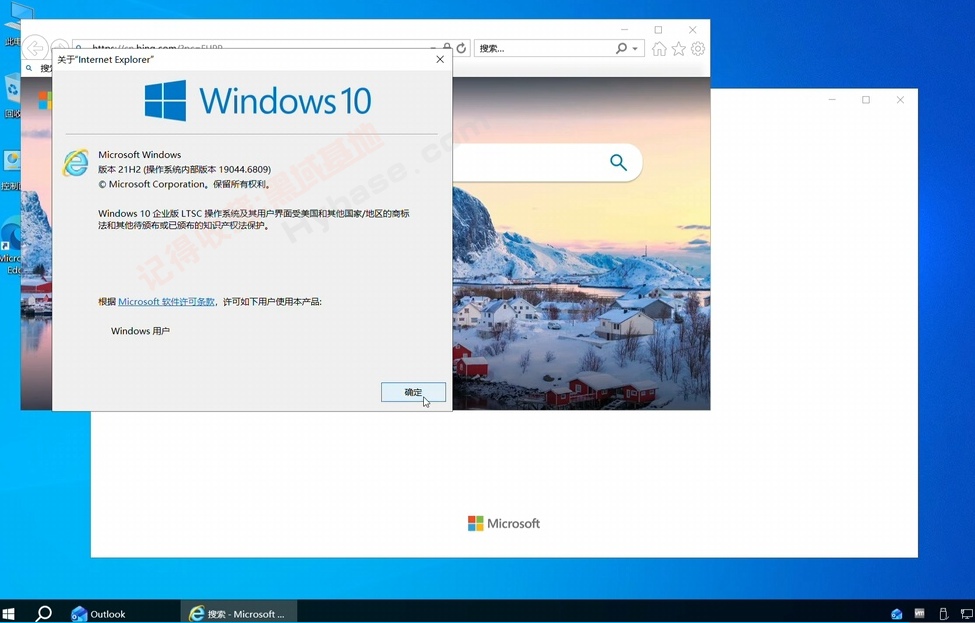The width and height of the screenshot is (975, 623).
Task: Close the white background window
Action: (900, 99)
